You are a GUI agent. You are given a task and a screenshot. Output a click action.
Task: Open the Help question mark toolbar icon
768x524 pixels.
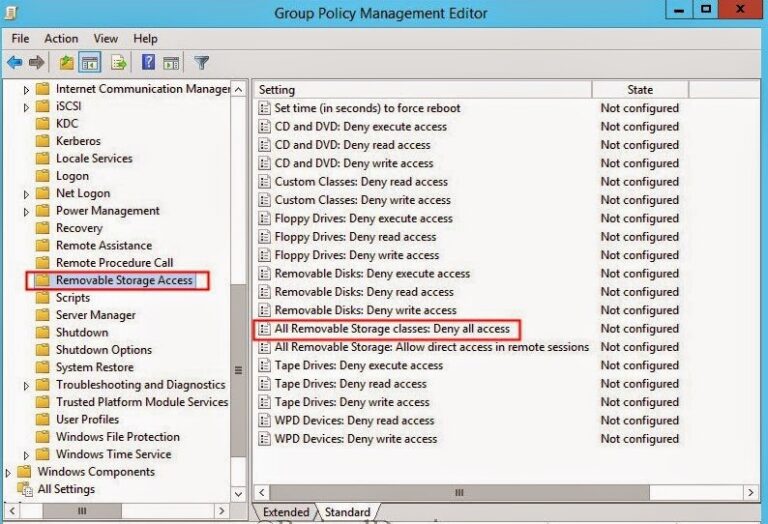(x=148, y=62)
